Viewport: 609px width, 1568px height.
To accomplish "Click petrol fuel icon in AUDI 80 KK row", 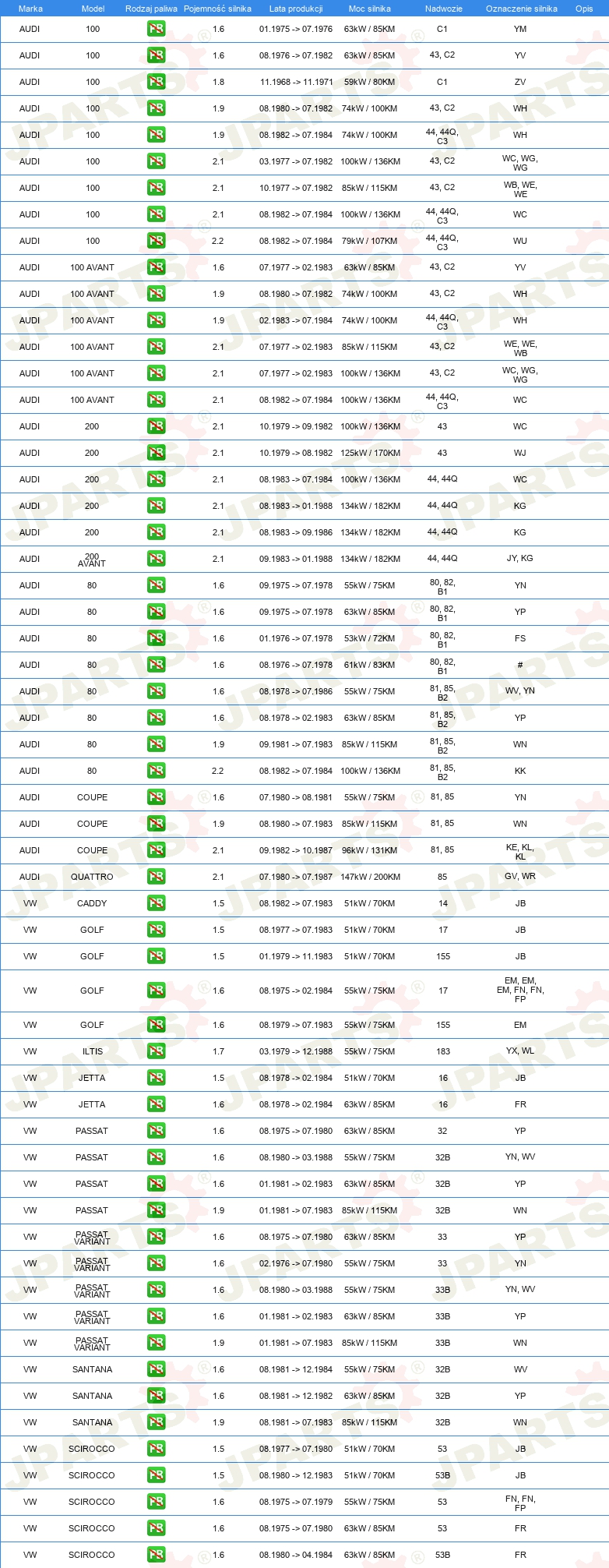I will pyautogui.click(x=156, y=771).
